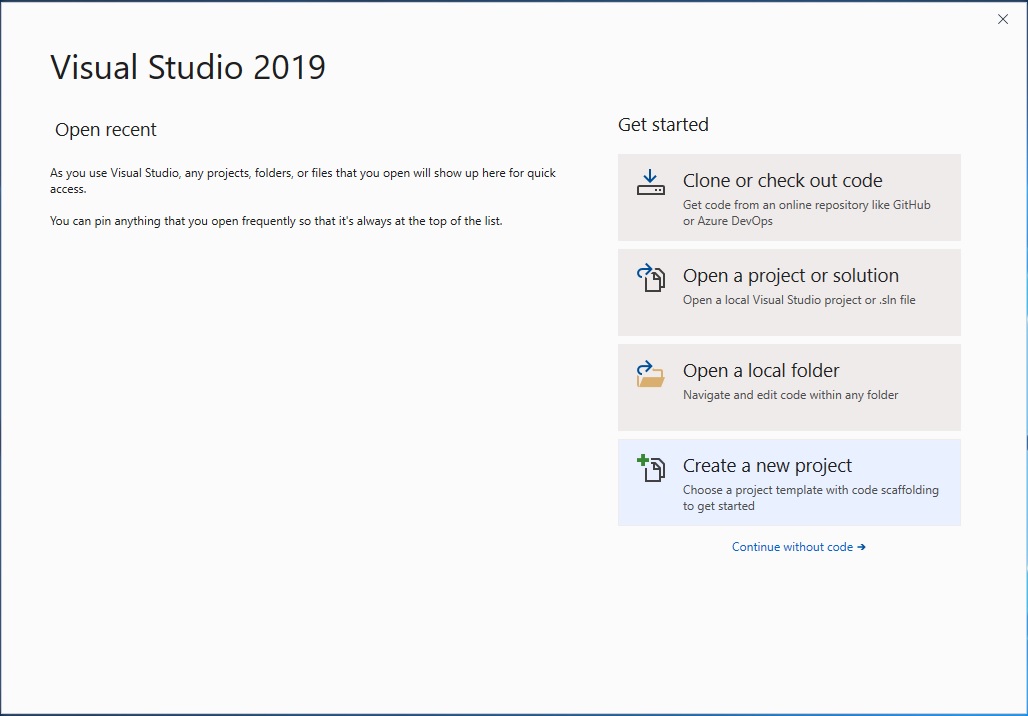Click the 'Visual Studio 2019' heading
The image size is (1028, 716).
188,67
